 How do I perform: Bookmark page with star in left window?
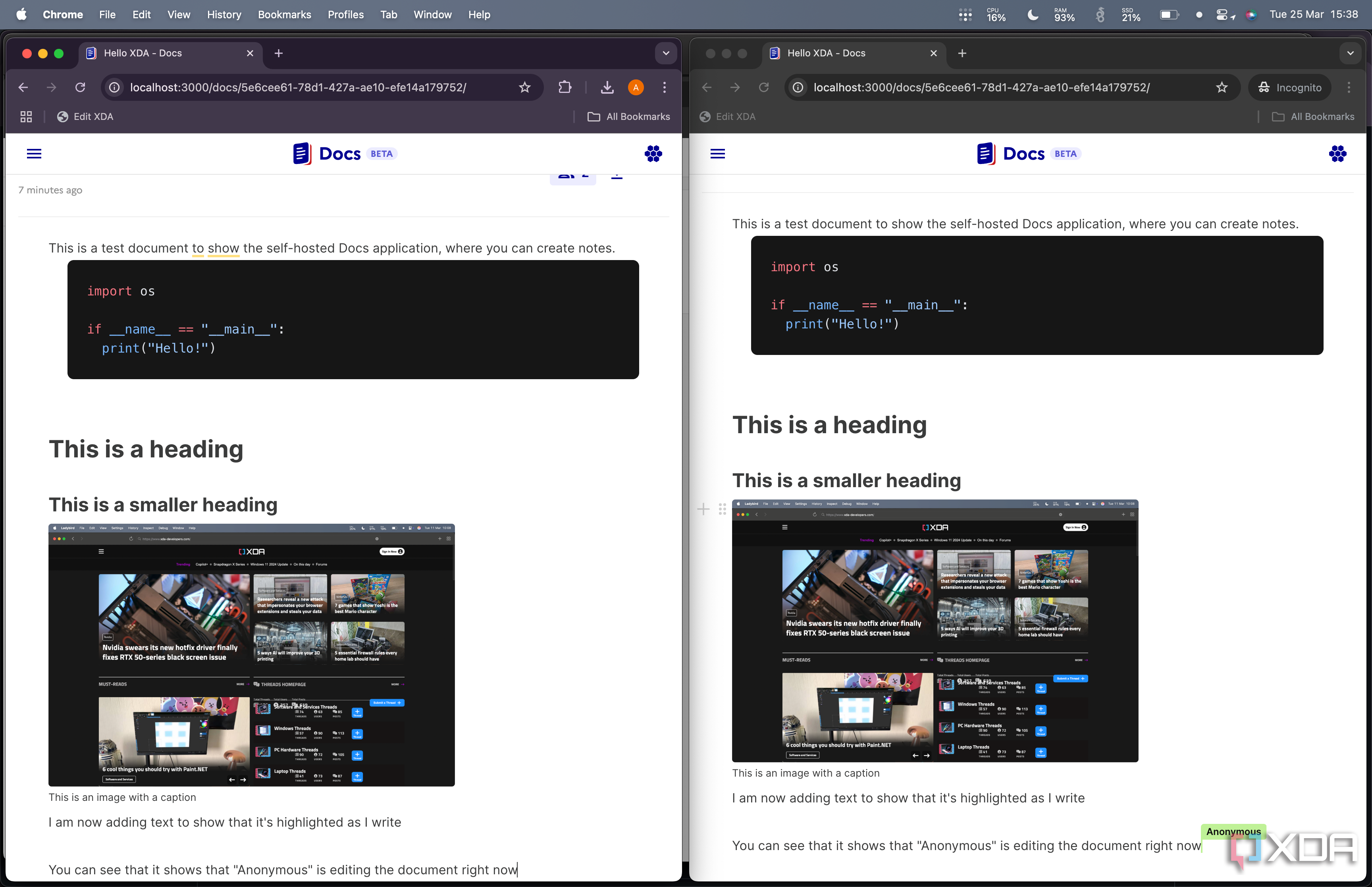tap(524, 87)
